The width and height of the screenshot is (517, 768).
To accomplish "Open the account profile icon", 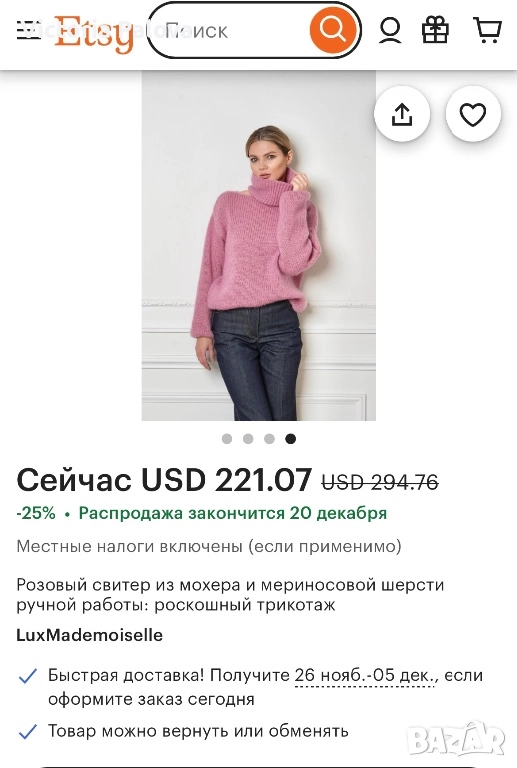I will point(390,30).
